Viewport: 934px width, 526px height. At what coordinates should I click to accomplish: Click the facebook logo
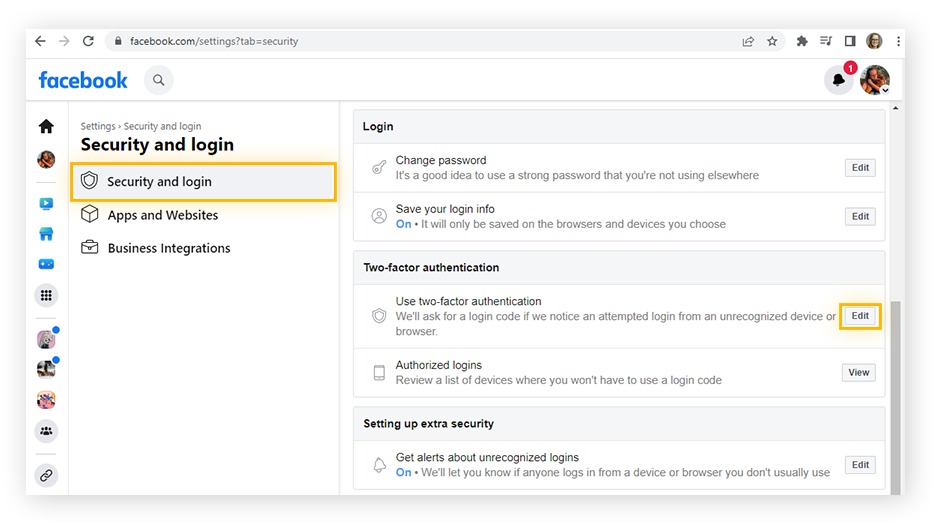click(83, 80)
